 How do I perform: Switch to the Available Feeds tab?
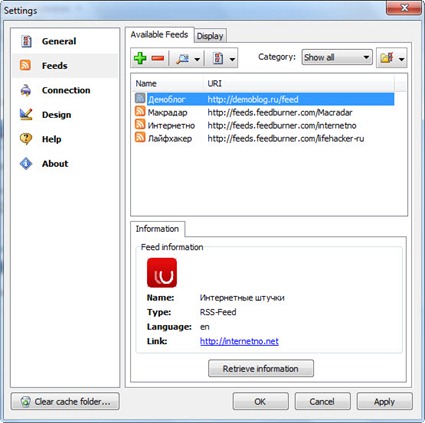click(159, 35)
